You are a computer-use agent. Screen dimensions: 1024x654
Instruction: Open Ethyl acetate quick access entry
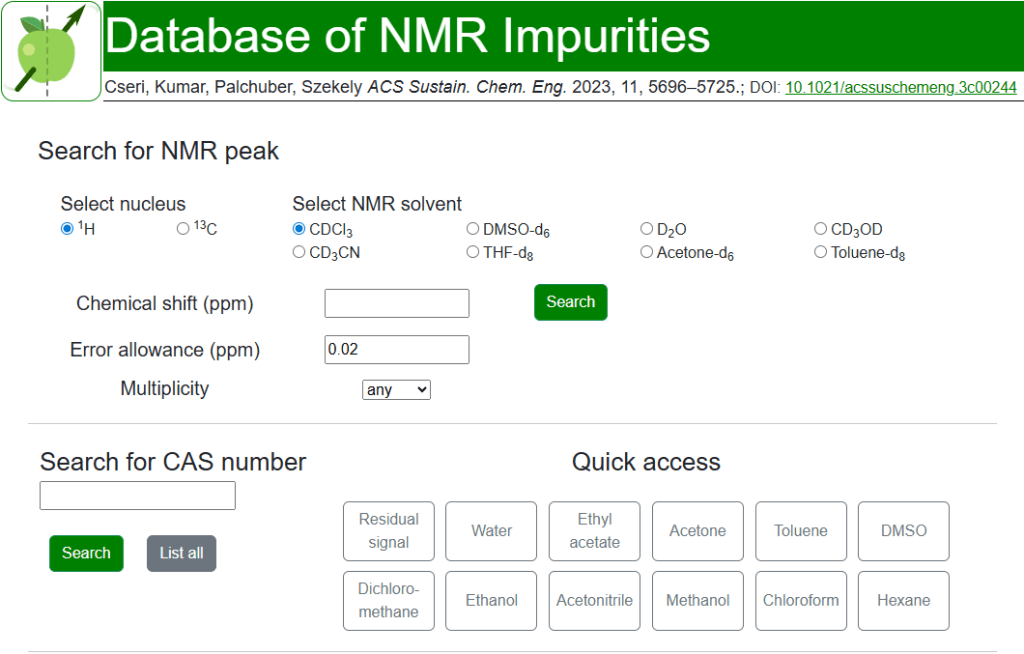coord(595,531)
